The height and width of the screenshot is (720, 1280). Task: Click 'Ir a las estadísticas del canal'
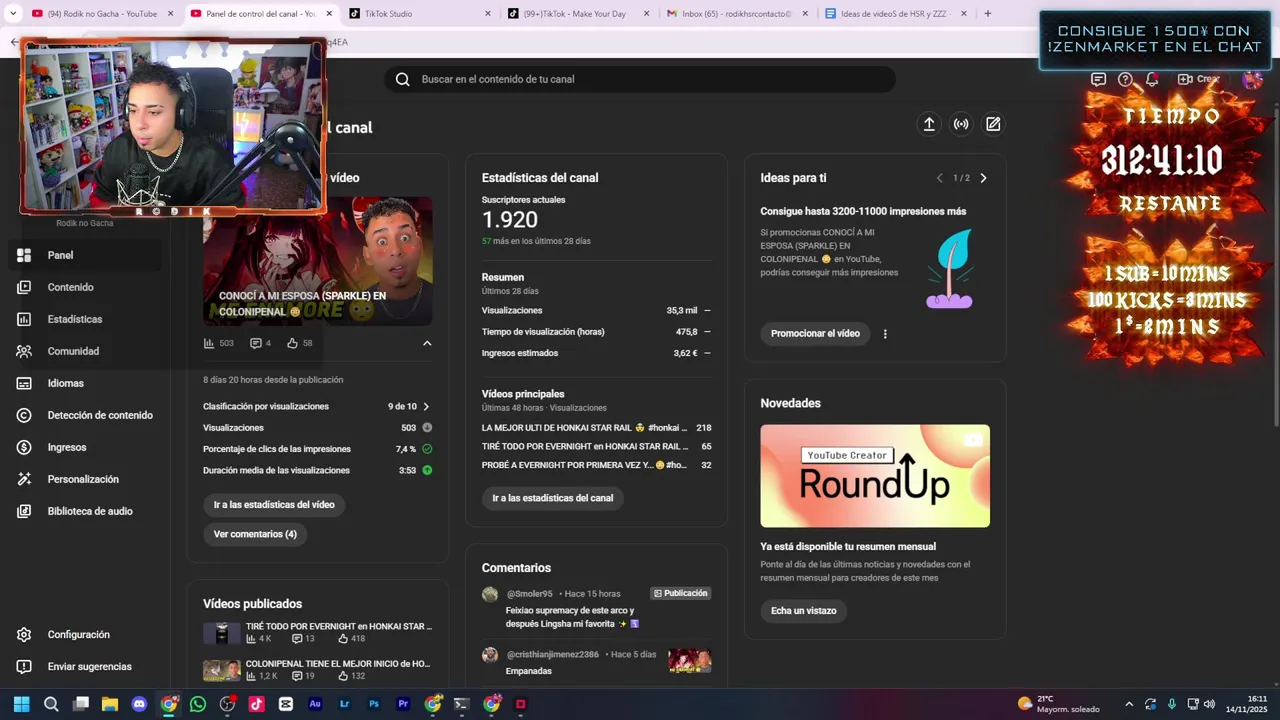[553, 498]
